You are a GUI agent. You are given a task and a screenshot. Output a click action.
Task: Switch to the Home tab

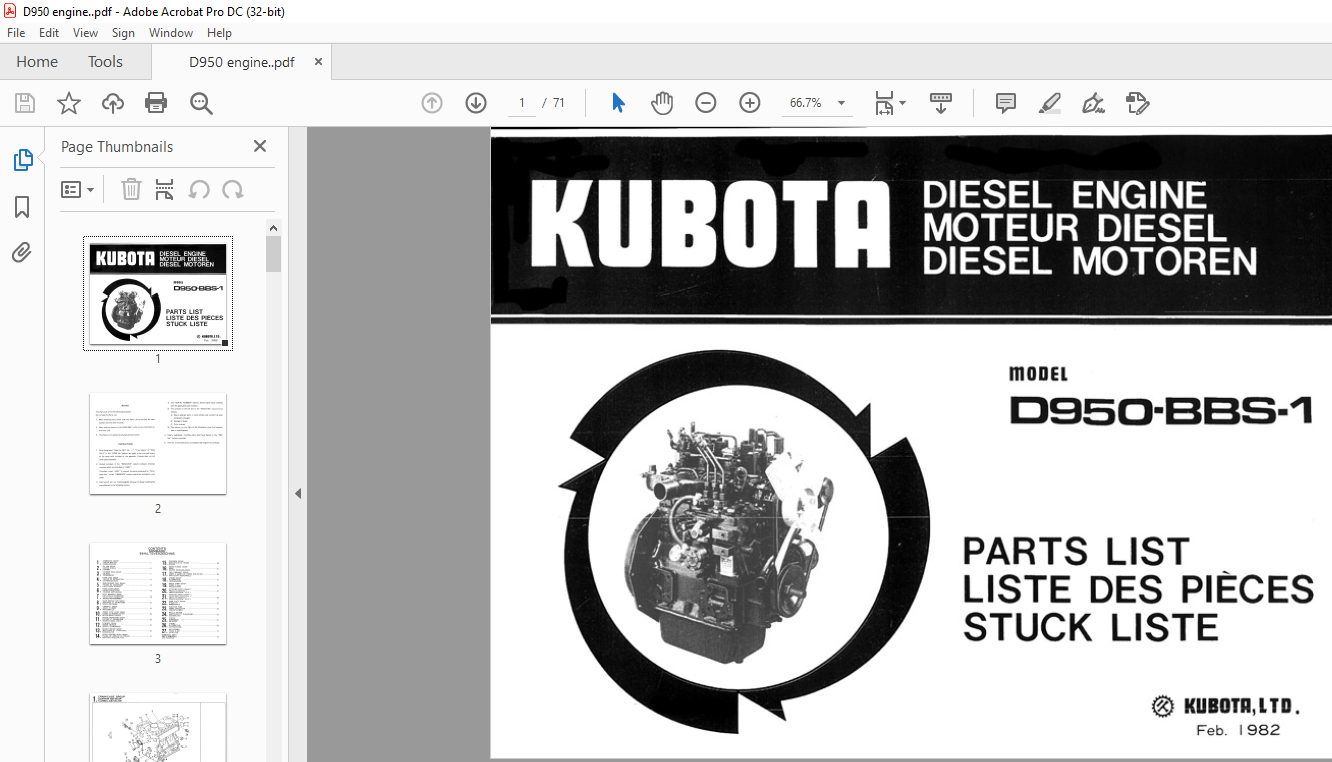click(x=37, y=61)
